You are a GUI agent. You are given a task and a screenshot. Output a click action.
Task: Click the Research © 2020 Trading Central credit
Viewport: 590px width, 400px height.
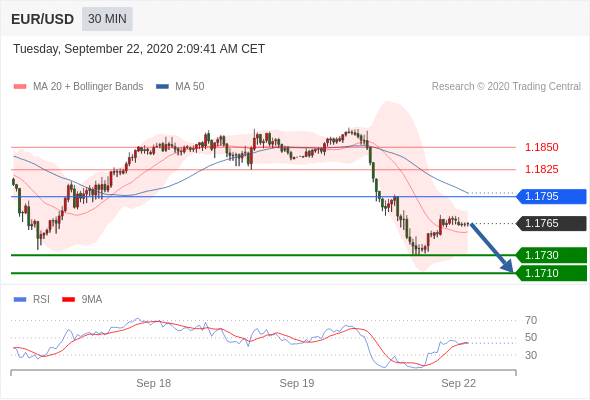point(506,87)
